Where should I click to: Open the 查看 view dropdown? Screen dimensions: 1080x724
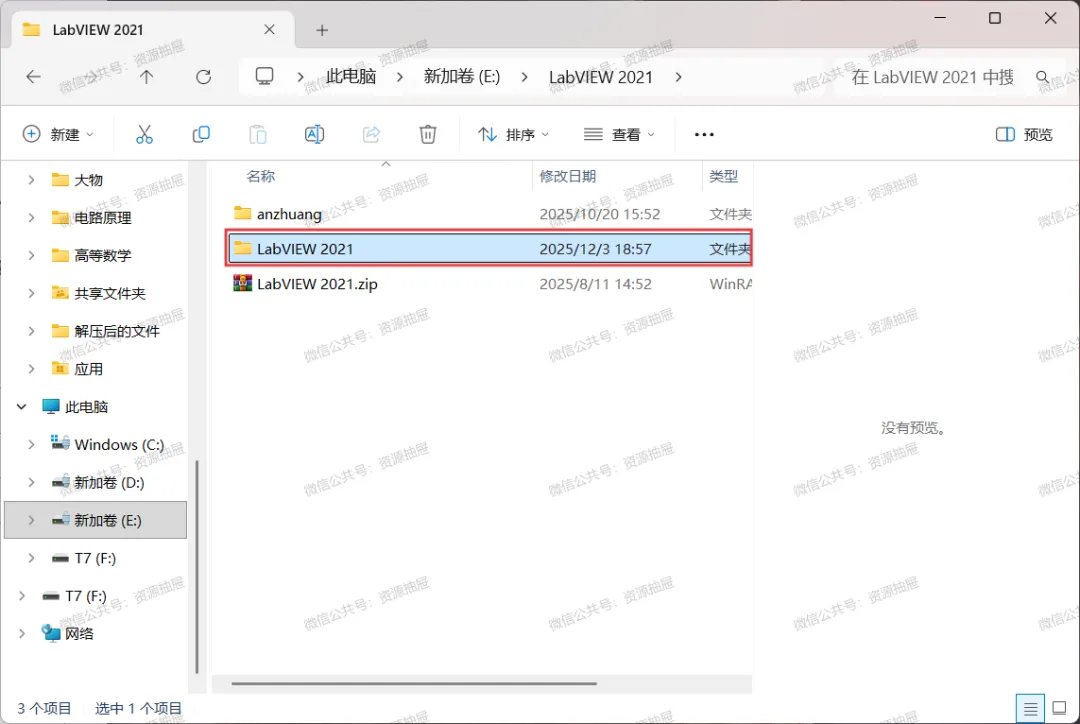(x=619, y=134)
